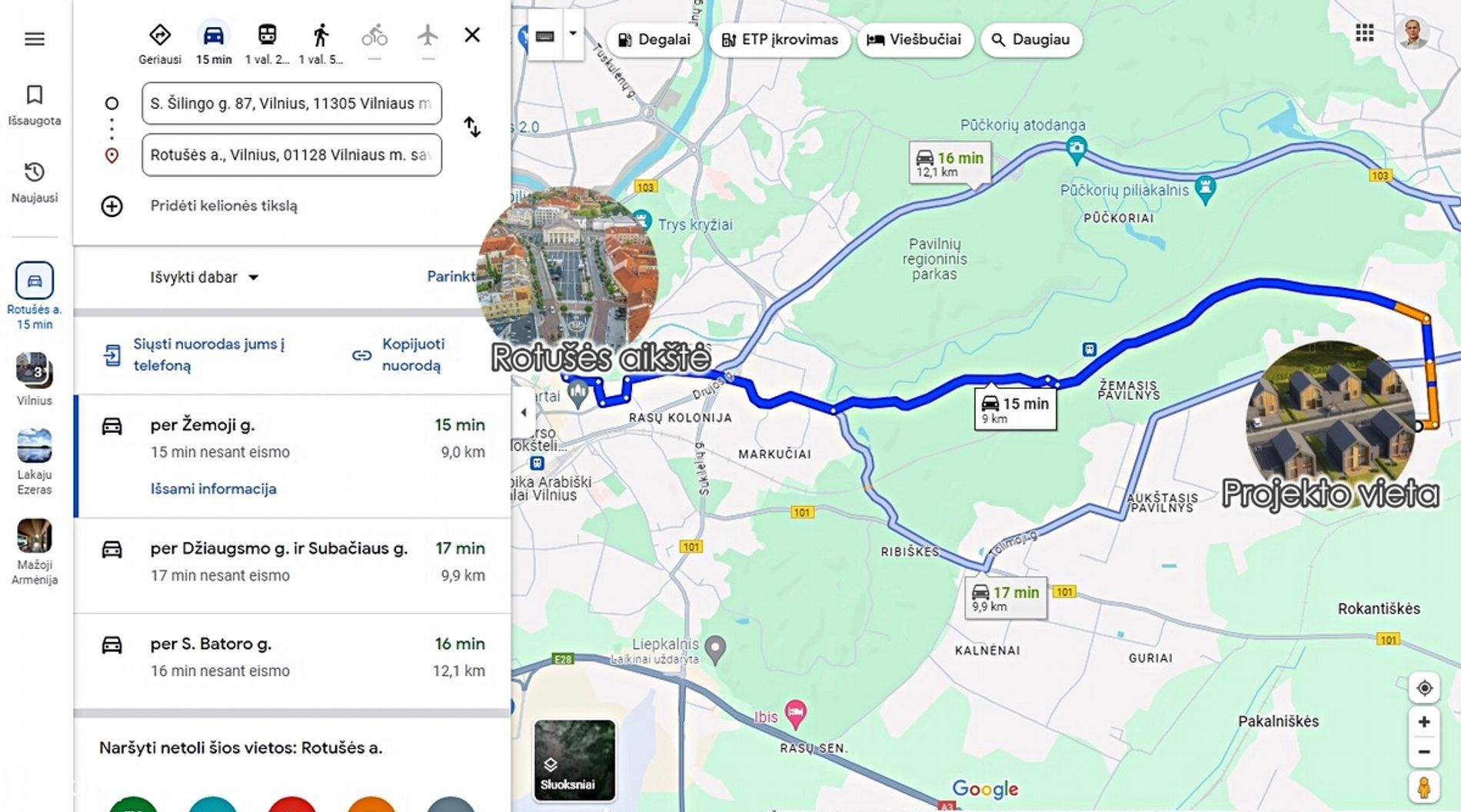Select the walking travel mode icon

[x=321, y=35]
